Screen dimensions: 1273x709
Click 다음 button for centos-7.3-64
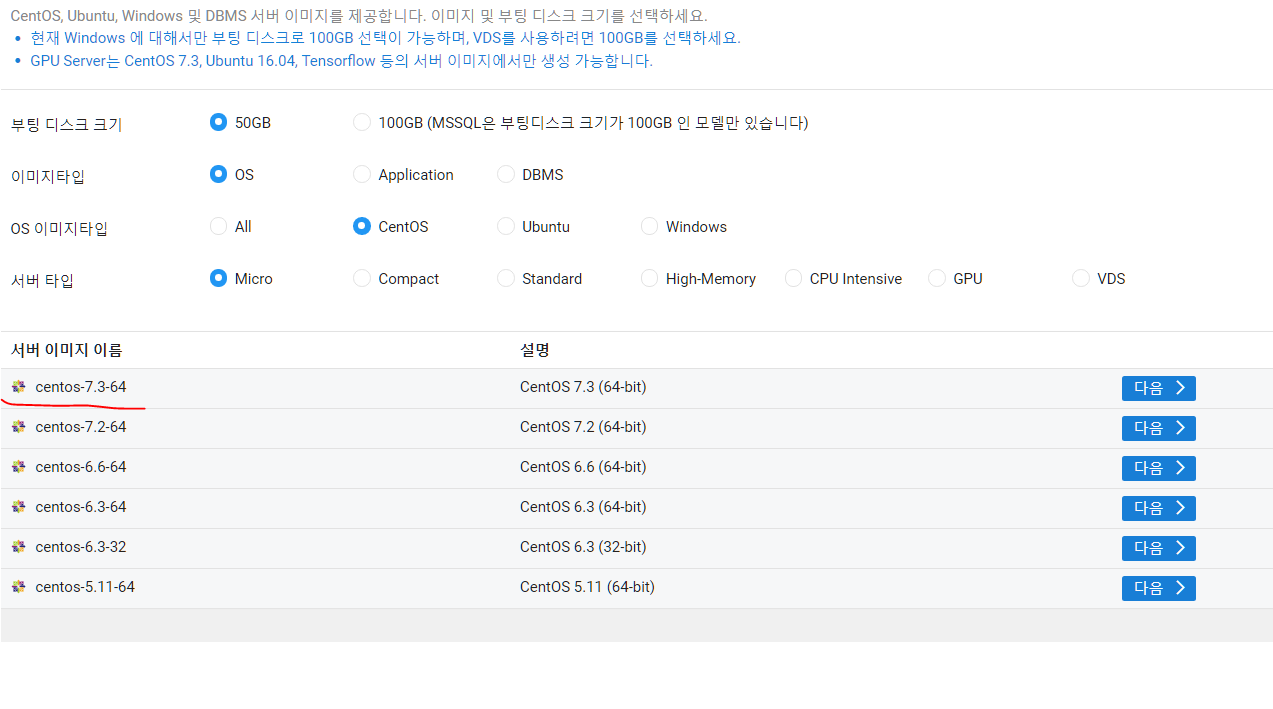1158,388
